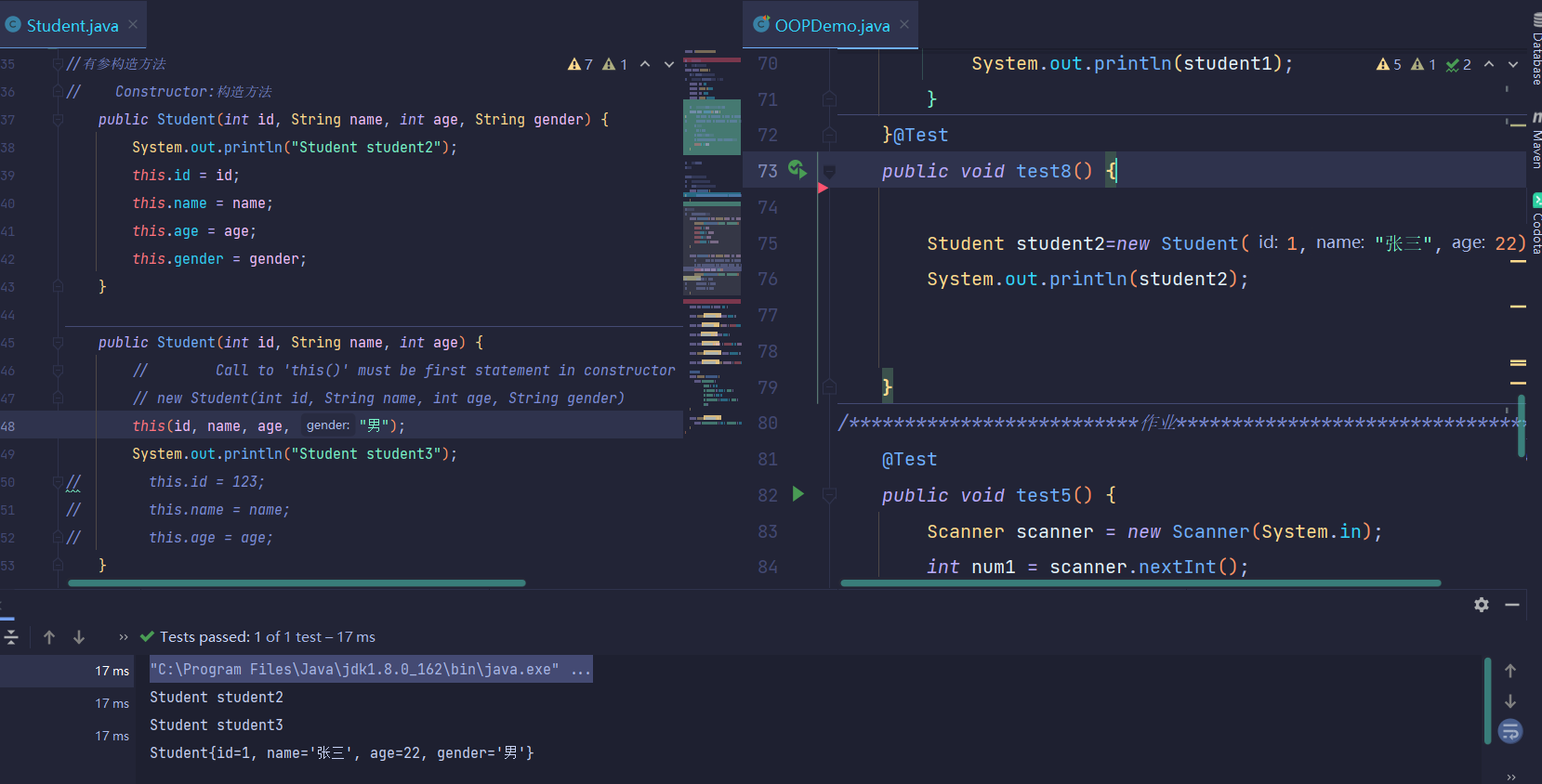Click the console vertical scrollbar
Image resolution: width=1542 pixels, height=784 pixels.
click(1488, 700)
